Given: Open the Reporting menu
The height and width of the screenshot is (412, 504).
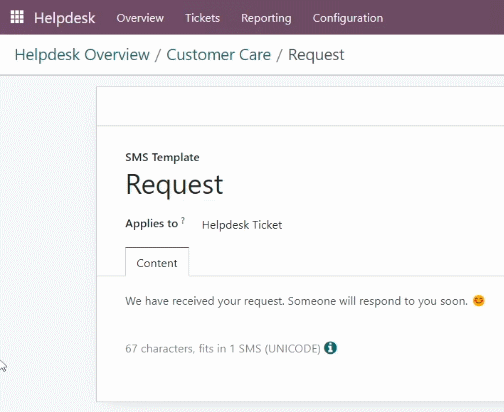Looking at the screenshot, I should pyautogui.click(x=266, y=18).
